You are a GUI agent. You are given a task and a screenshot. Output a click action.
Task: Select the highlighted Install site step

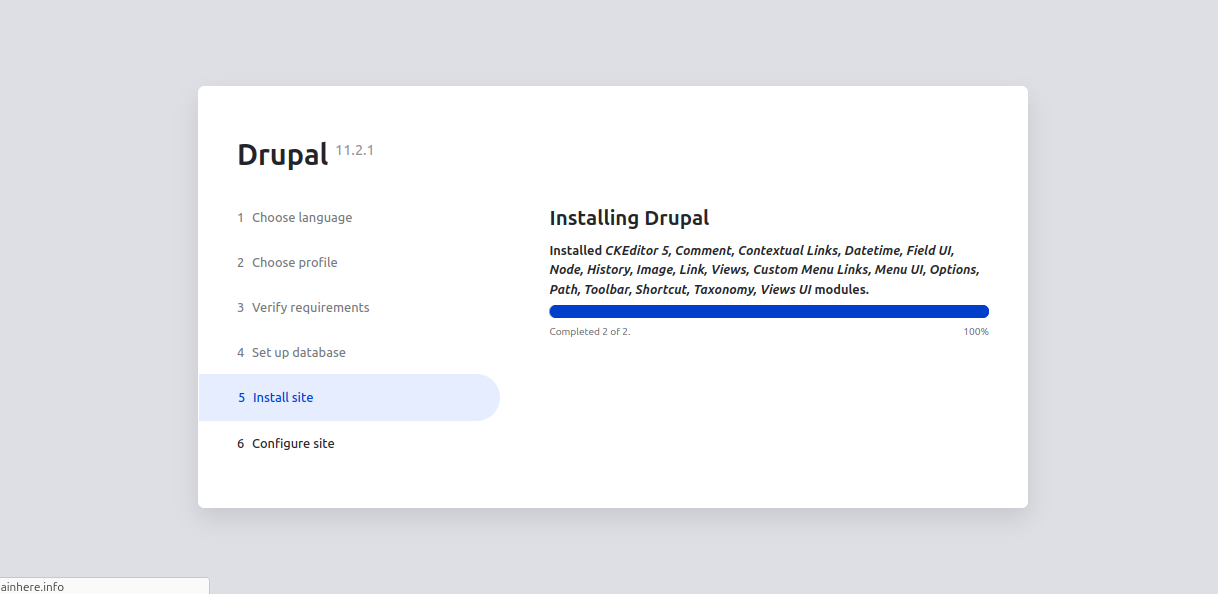coord(349,397)
